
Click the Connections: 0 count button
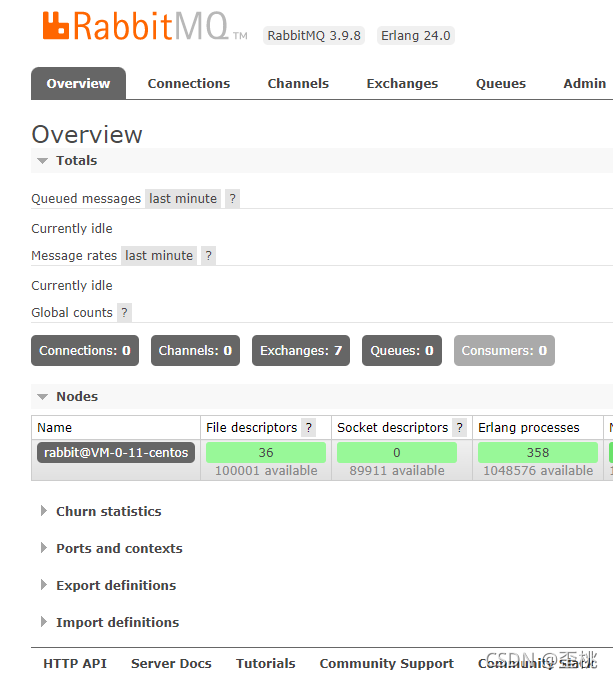[85, 351]
